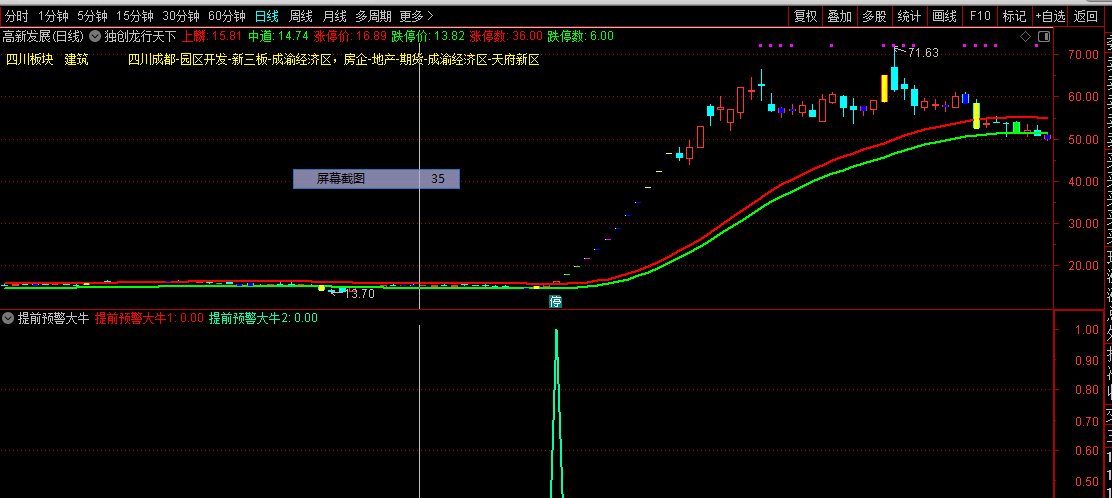Open the main chart indicator dropdown arrow
This screenshot has height=498, width=1112.
[x=95, y=36]
